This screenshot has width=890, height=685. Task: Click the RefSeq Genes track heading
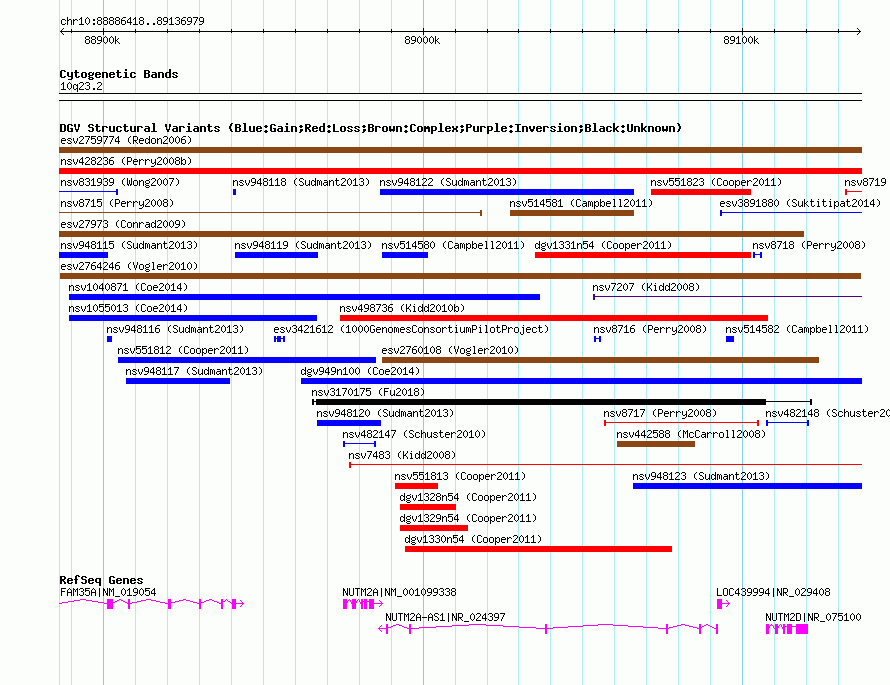click(x=101, y=580)
